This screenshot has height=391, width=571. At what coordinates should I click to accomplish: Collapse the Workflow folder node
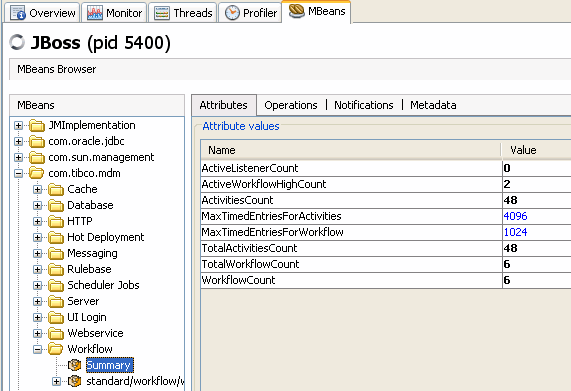tap(37, 349)
